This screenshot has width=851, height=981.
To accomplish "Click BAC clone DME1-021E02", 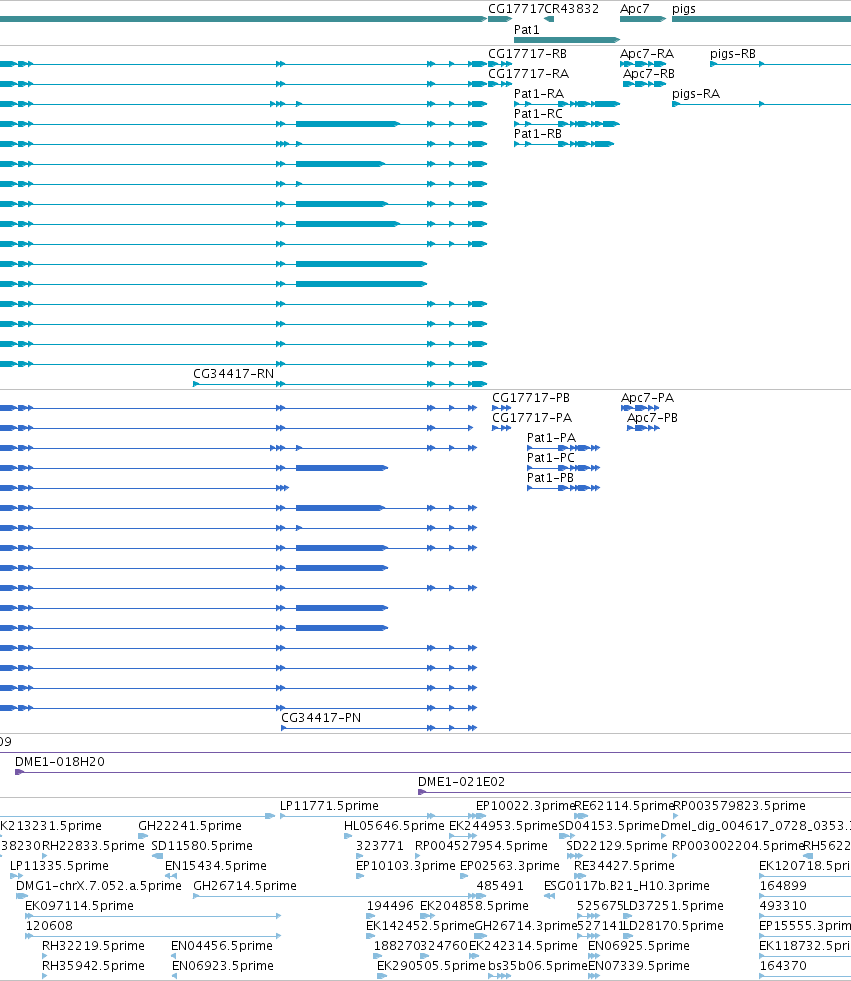I will point(461,782).
